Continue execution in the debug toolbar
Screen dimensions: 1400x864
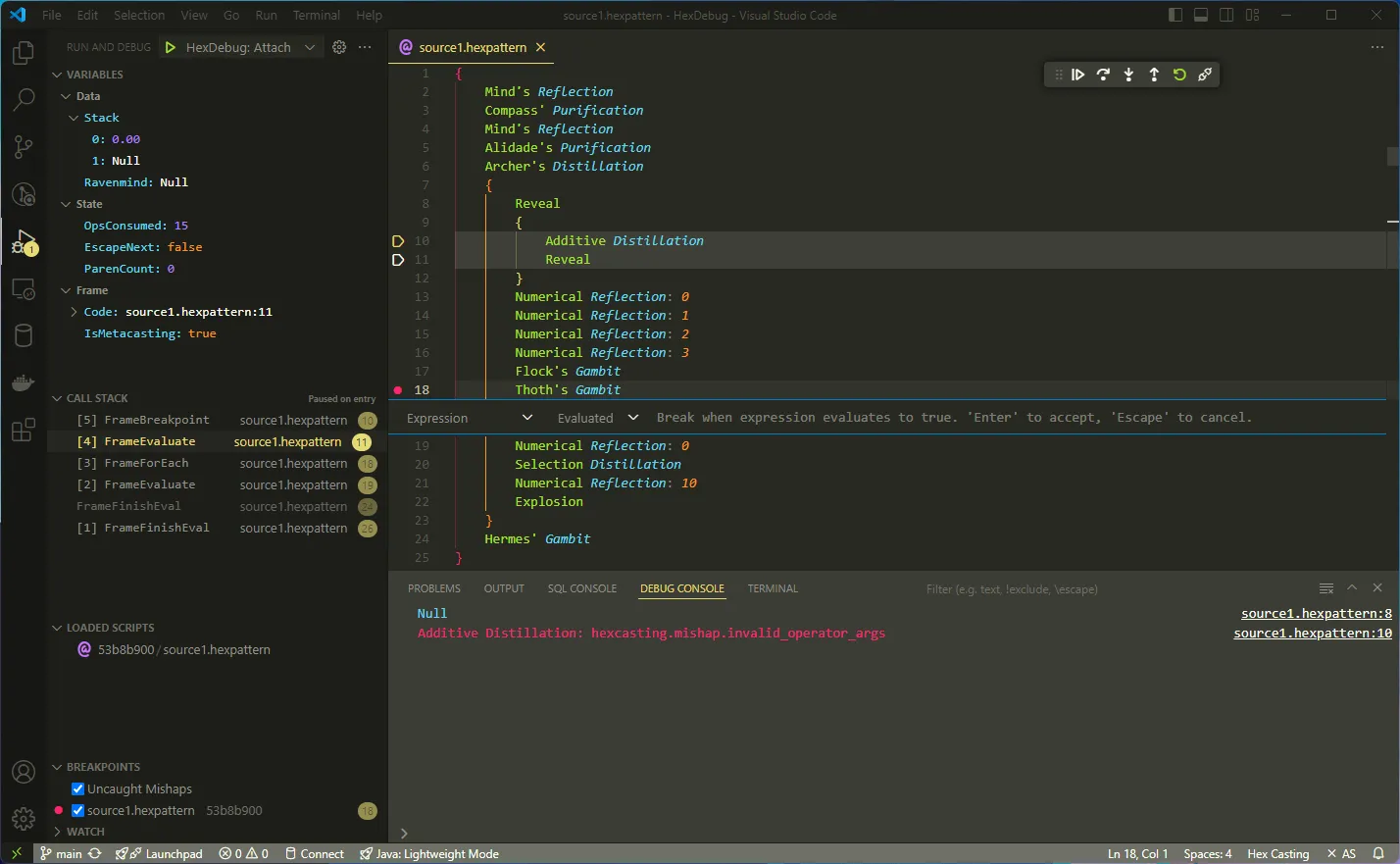[x=1078, y=74]
